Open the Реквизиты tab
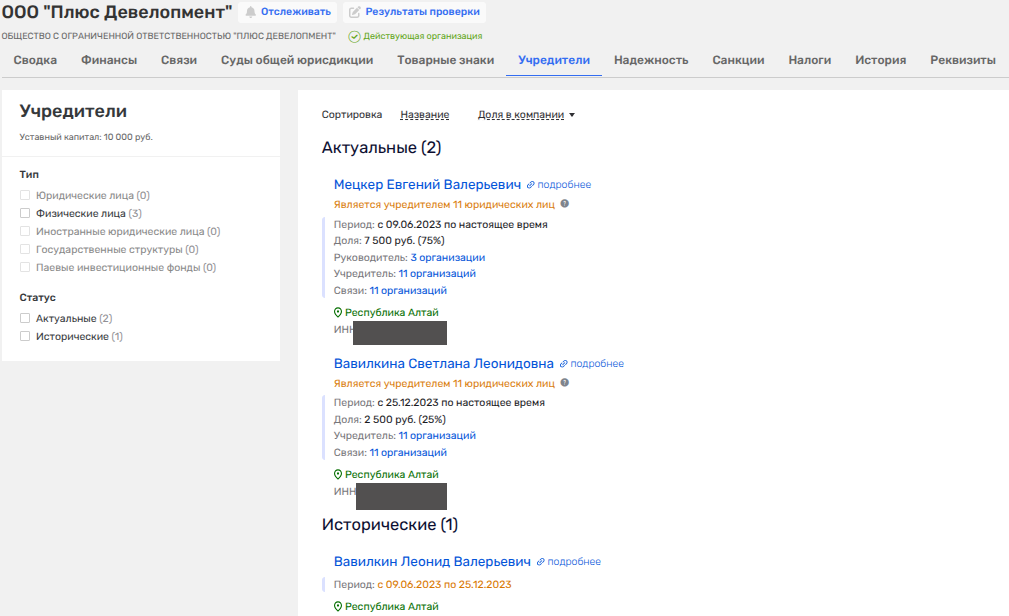 963,60
